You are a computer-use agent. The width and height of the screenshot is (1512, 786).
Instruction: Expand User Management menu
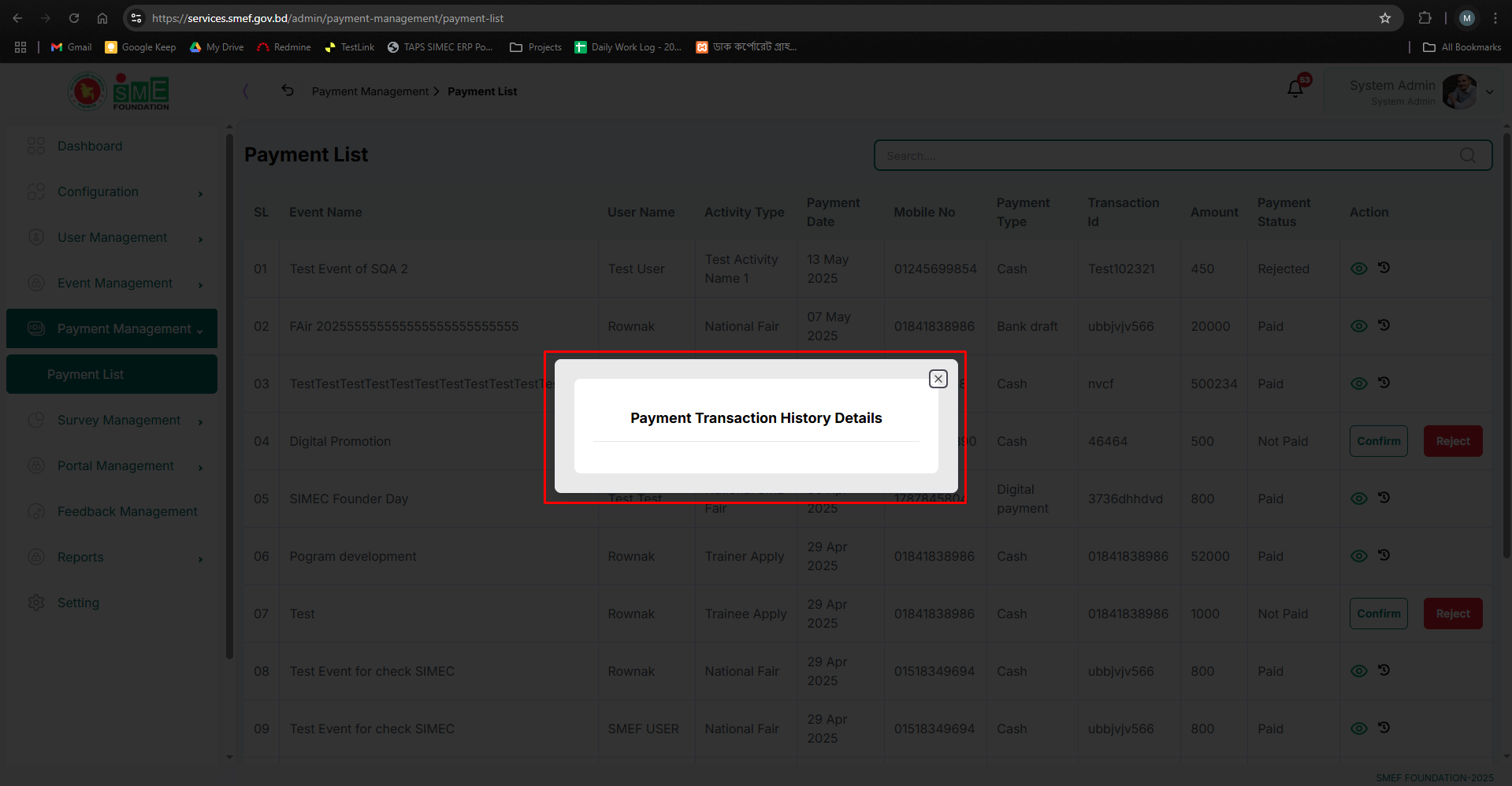click(112, 237)
